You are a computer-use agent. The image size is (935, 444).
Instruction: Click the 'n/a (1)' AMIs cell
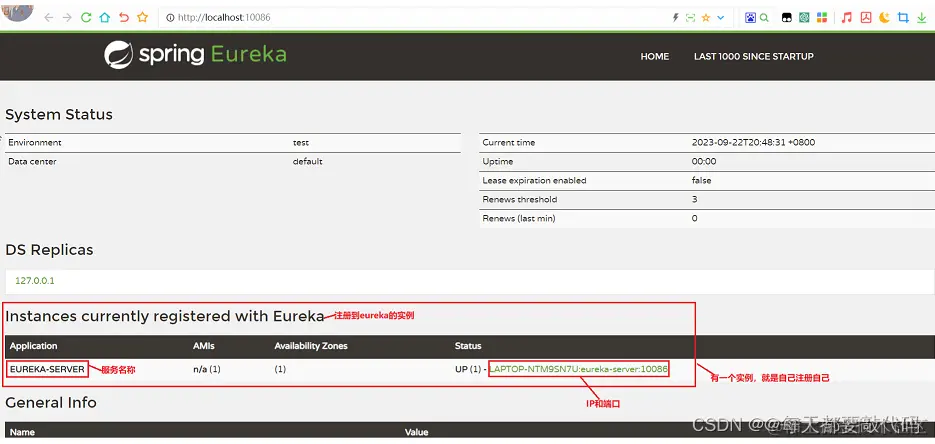pyautogui.click(x=206, y=370)
